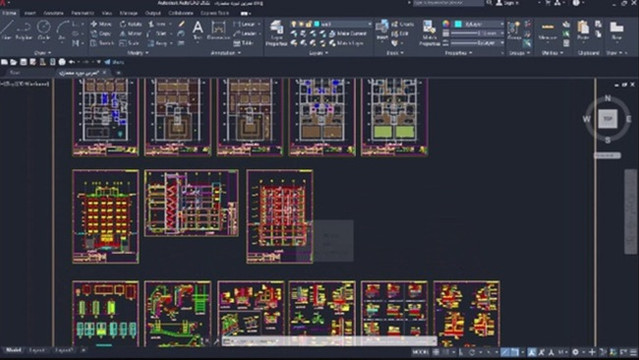Select the Line drawing tool
This screenshot has height=360, width=639.
coord(6,31)
